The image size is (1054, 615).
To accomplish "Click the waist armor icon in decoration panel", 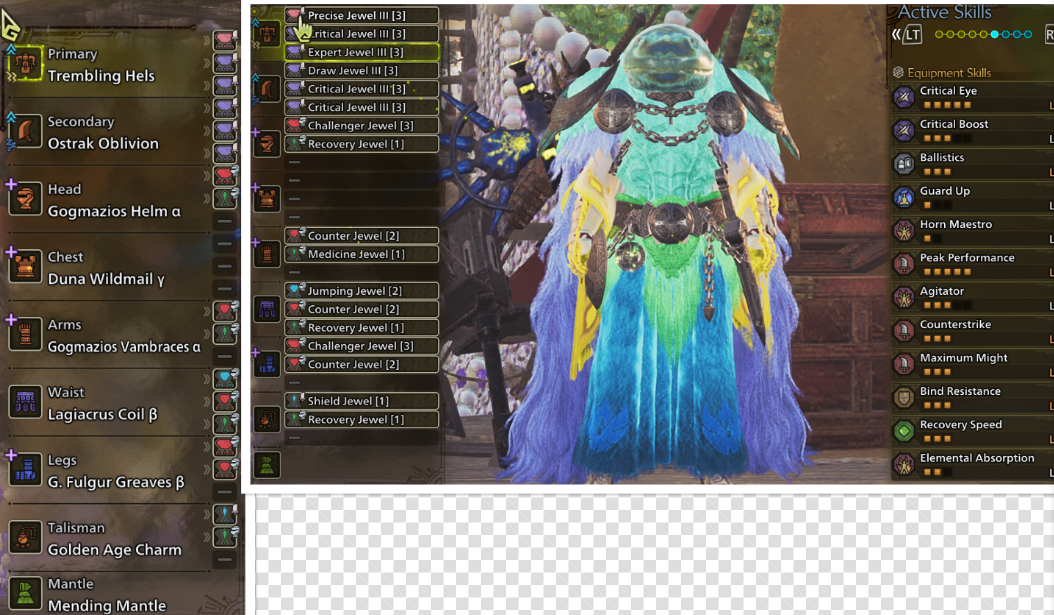I will click(x=267, y=309).
